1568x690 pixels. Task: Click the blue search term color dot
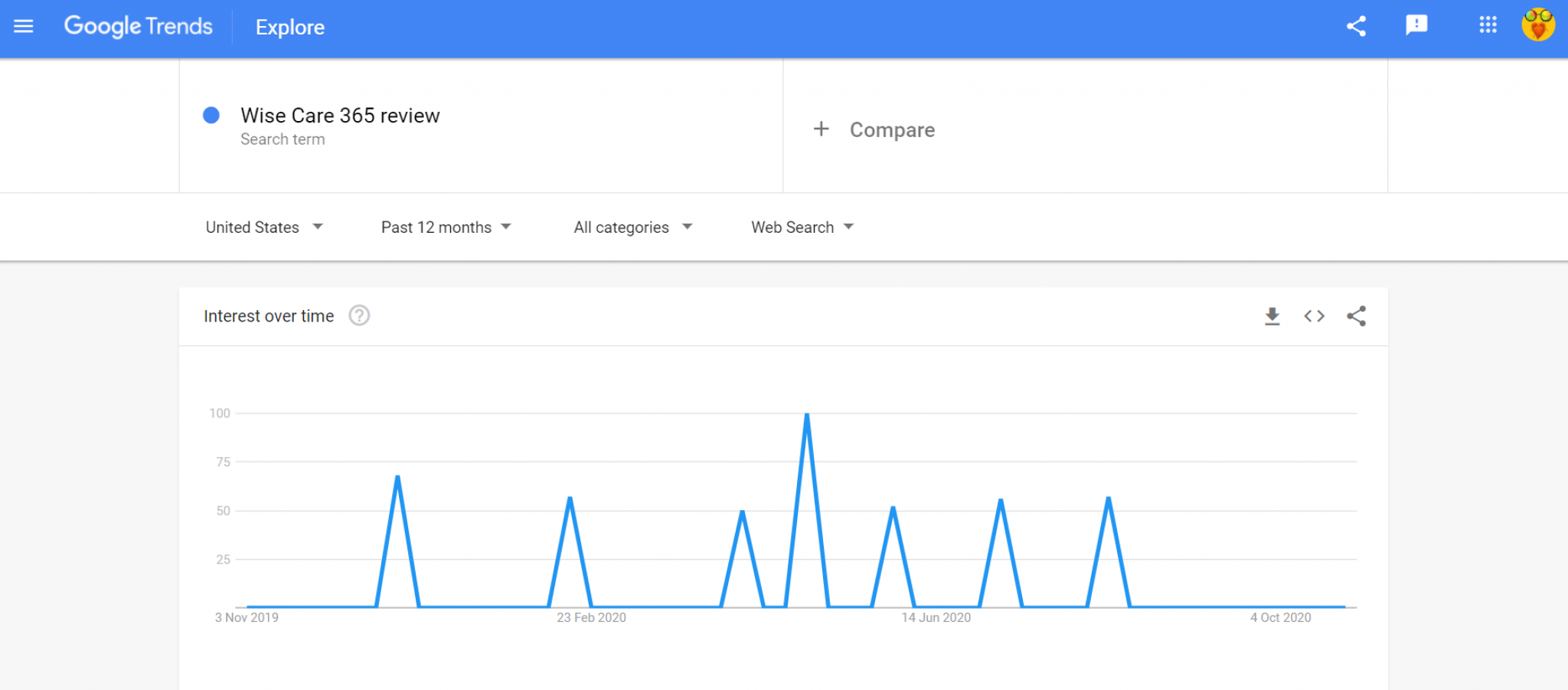[x=211, y=115]
